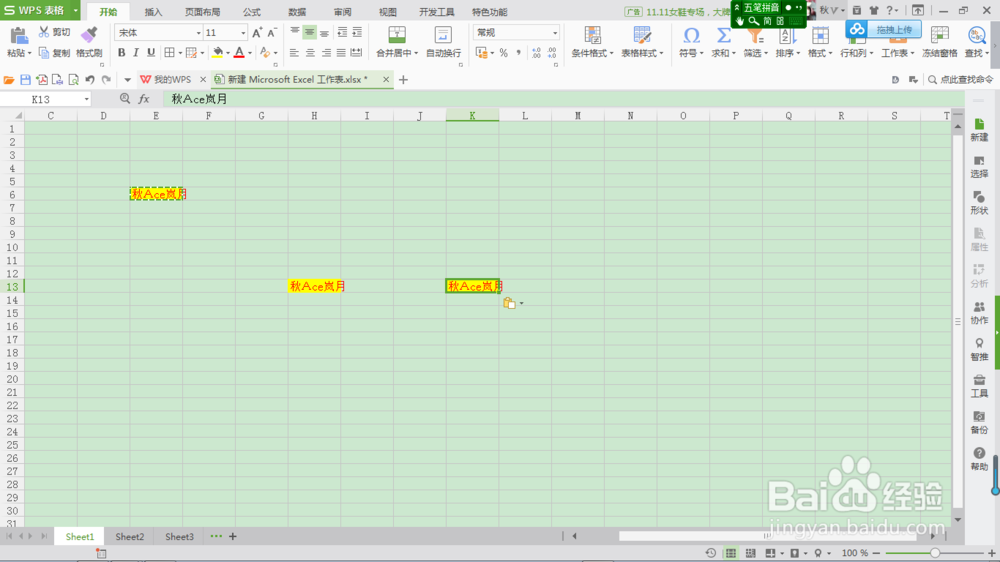The height and width of the screenshot is (562, 1000).
Task: Open the number format dropdown (常规)
Action: (555, 33)
